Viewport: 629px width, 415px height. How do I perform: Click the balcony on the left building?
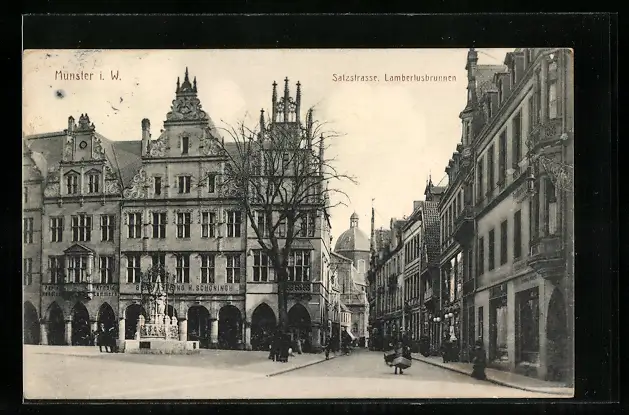point(78,288)
